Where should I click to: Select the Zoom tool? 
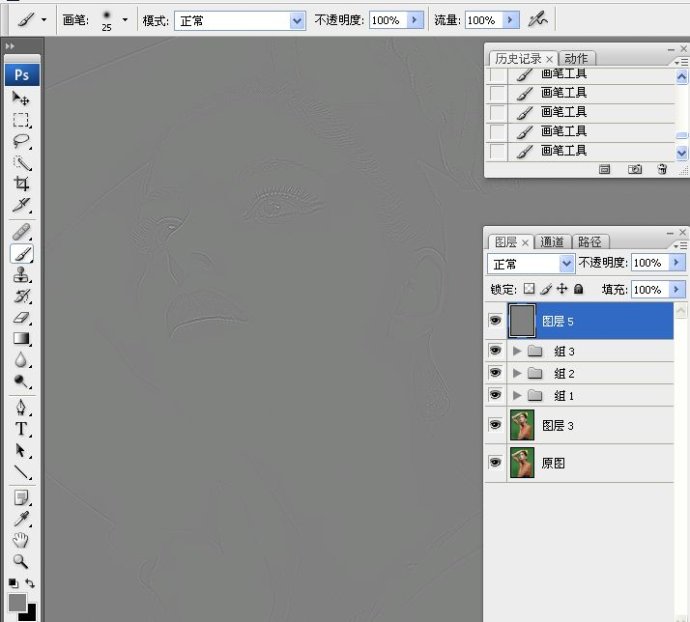pyautogui.click(x=21, y=561)
